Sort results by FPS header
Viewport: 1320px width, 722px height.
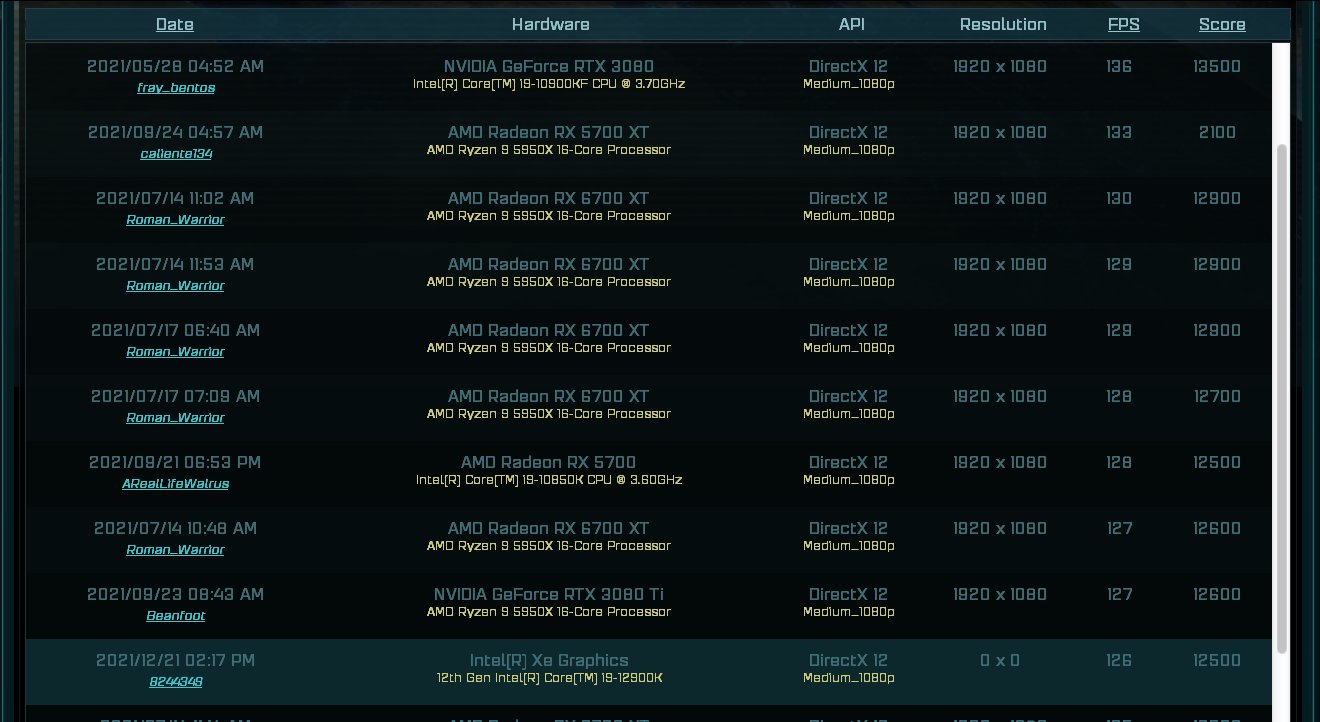coord(1123,24)
